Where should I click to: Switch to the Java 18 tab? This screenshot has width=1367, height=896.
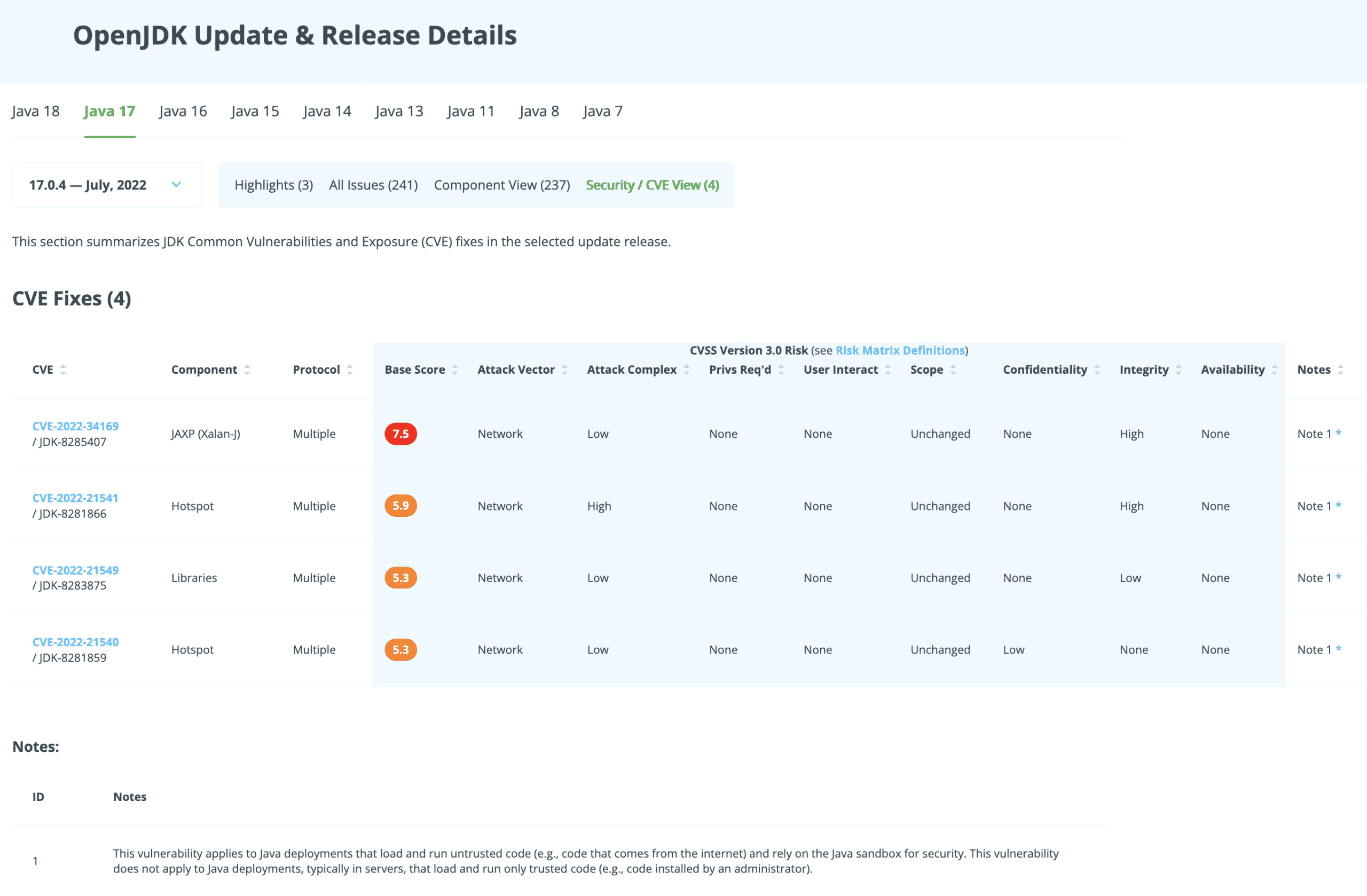pyautogui.click(x=36, y=112)
